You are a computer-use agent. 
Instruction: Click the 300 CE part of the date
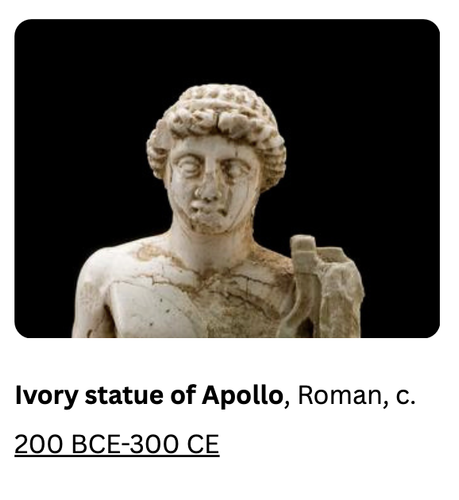click(x=174, y=444)
